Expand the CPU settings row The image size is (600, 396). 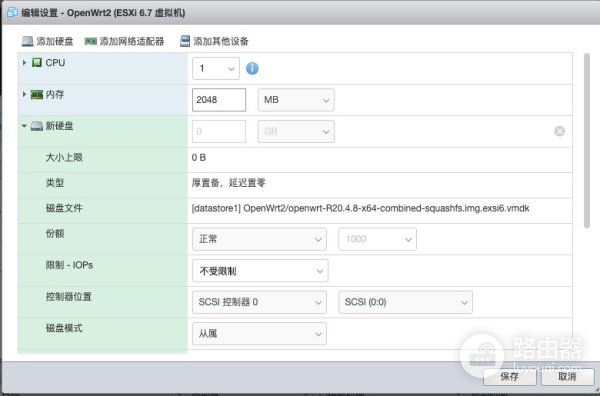(24, 62)
